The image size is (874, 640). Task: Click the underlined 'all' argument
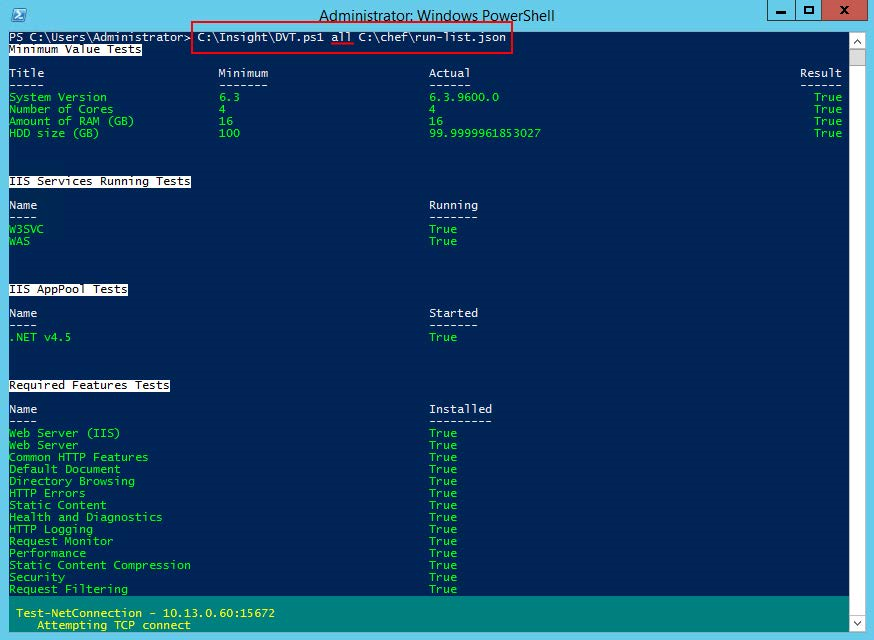[342, 37]
